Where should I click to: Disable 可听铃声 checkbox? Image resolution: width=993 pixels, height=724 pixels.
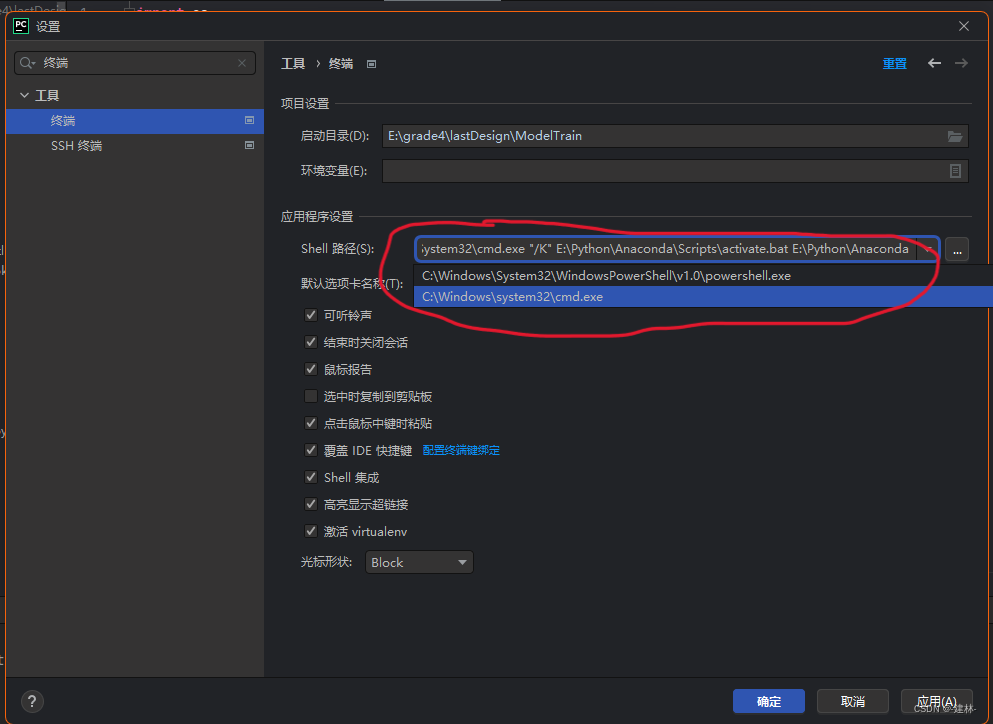point(311,315)
